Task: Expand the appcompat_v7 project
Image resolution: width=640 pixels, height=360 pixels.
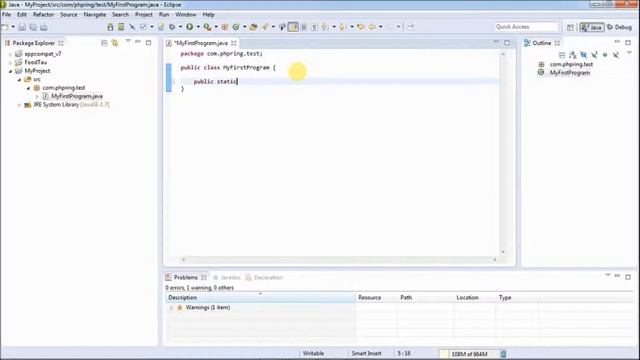Action: [10, 54]
